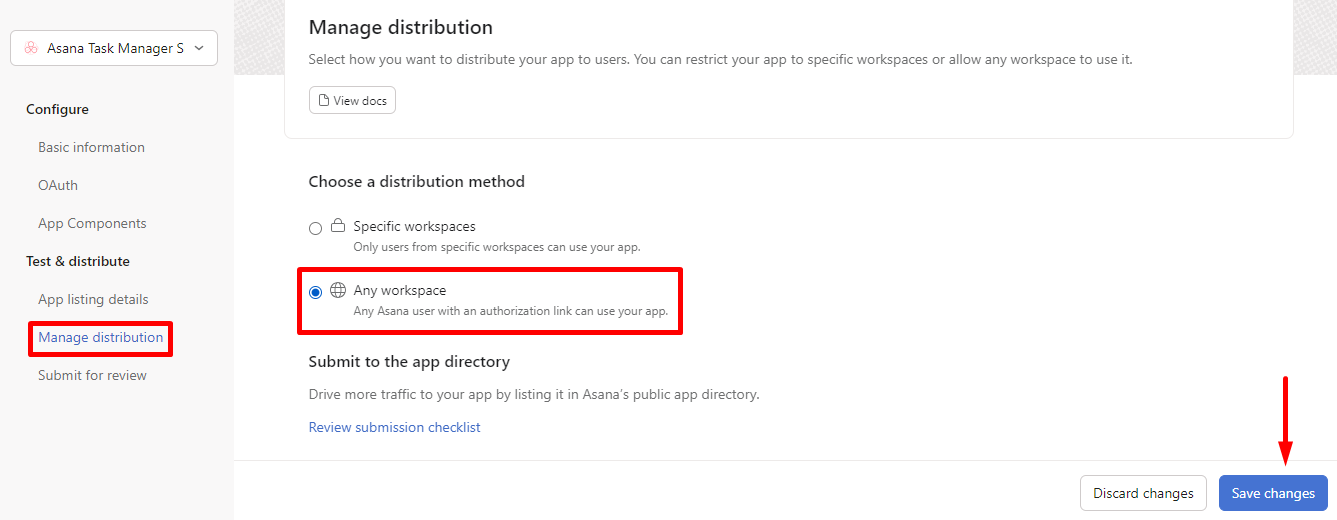Screen dimensions: 1337x520
Task: Click the Manage distribution page title
Action: click(x=400, y=27)
